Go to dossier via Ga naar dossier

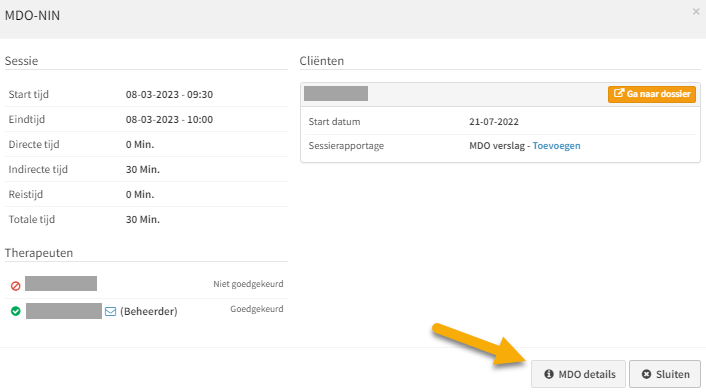[652, 94]
